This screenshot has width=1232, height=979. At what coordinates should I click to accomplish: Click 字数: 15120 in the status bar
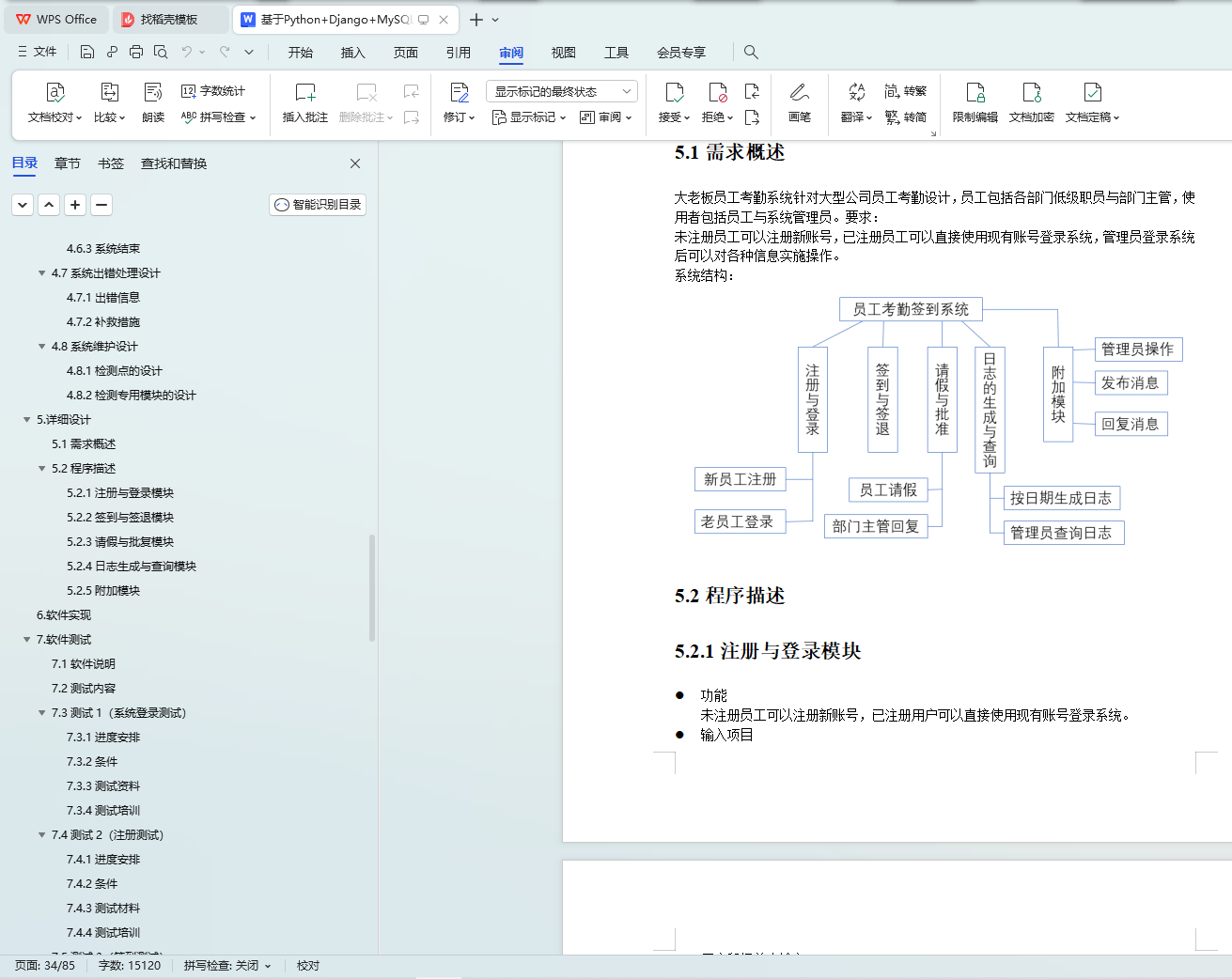[x=130, y=966]
